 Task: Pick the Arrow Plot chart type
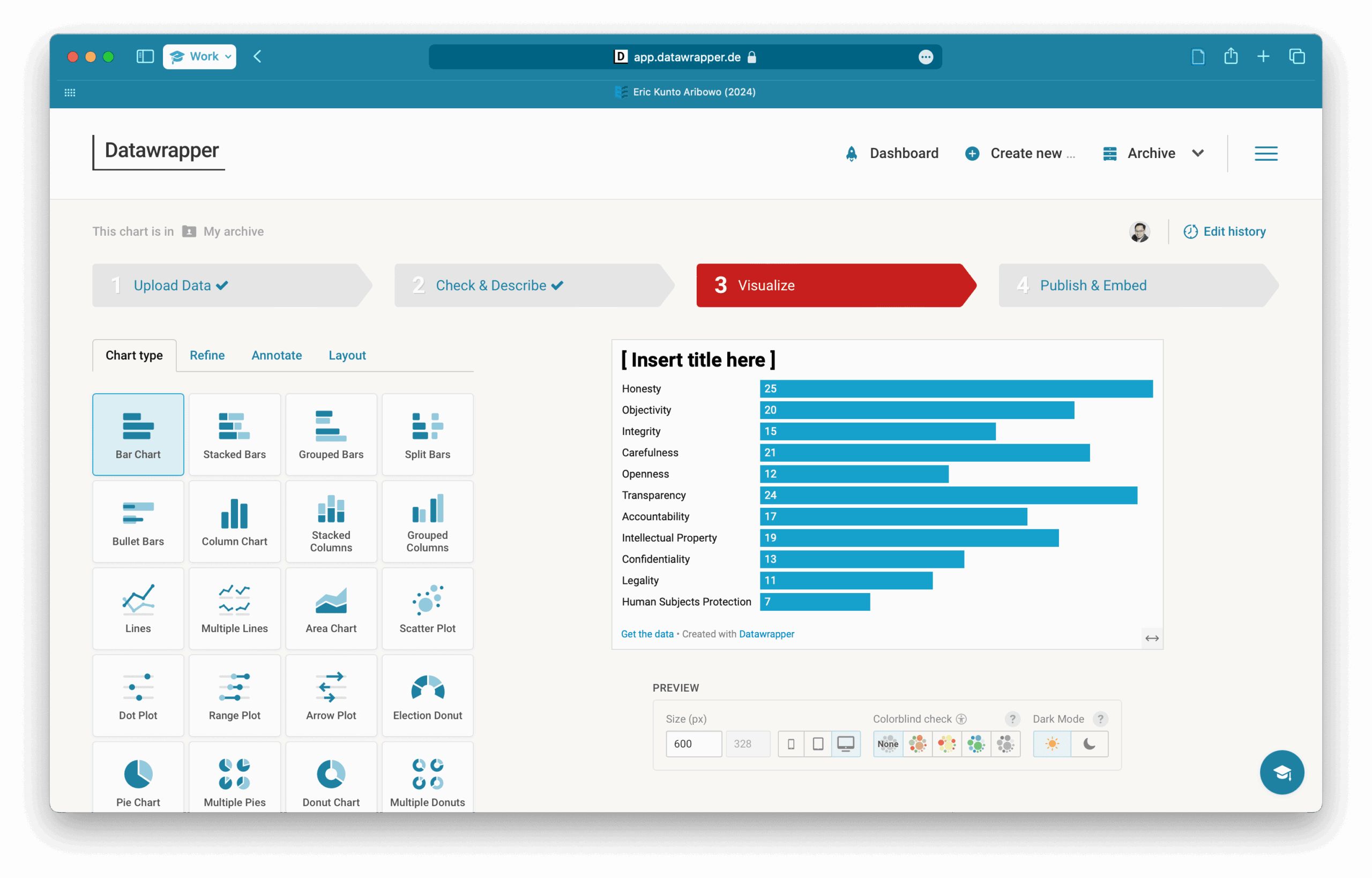331,695
